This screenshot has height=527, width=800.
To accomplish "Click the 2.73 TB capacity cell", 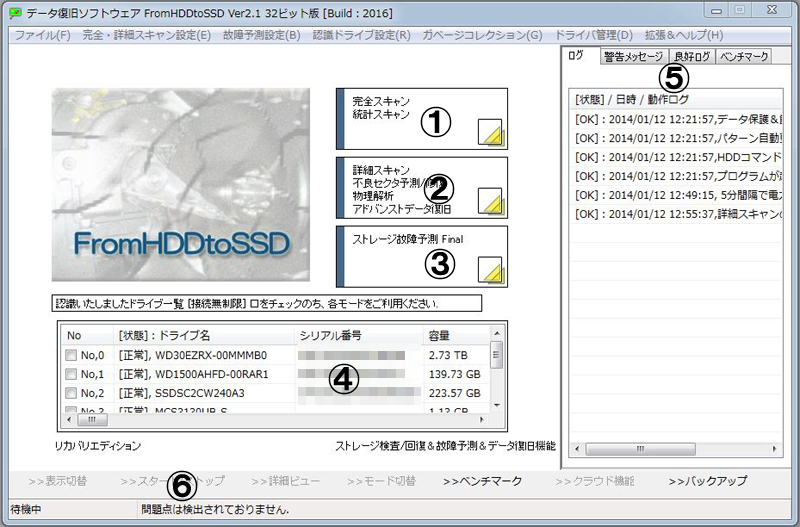I will [448, 355].
